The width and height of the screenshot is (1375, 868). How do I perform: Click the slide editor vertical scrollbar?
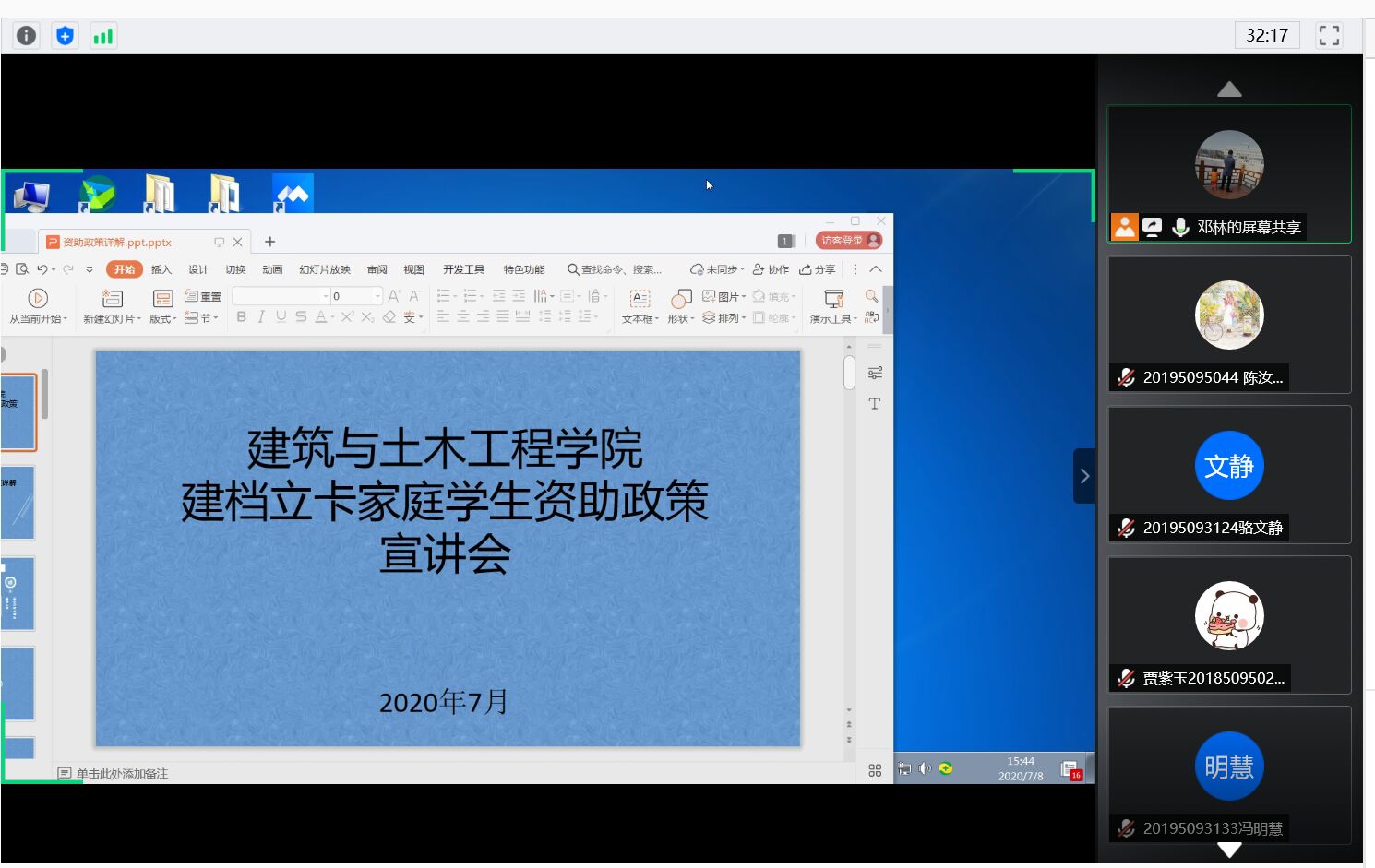coord(849,374)
